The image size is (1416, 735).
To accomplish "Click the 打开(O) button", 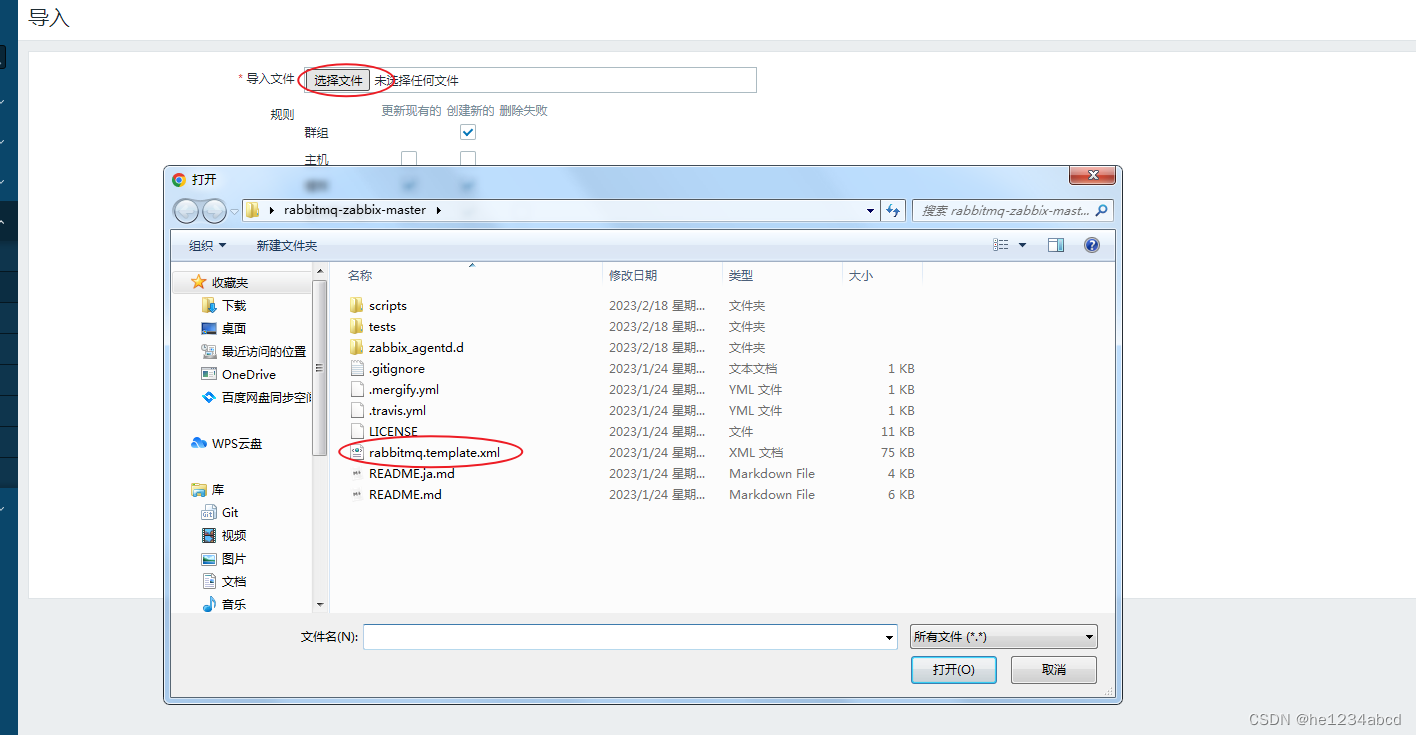I will pos(952,670).
